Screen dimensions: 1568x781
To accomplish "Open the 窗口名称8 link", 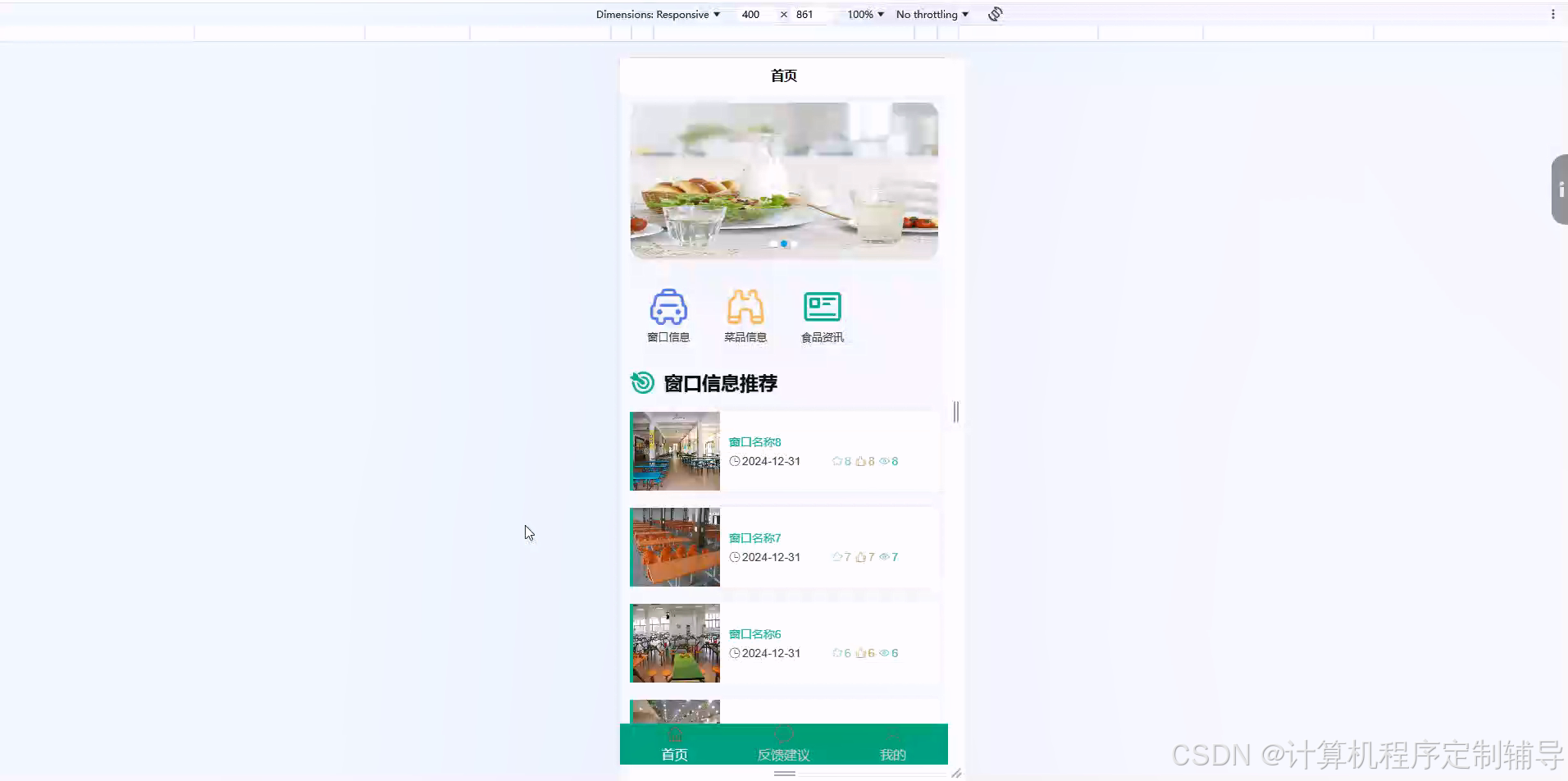I will 754,441.
